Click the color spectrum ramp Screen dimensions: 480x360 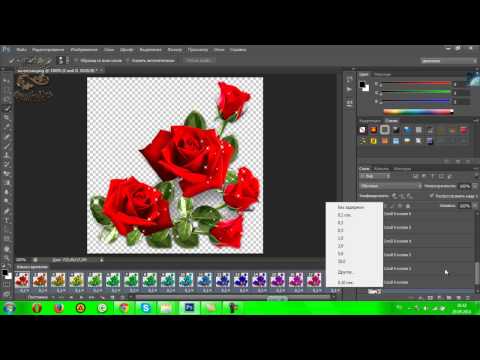coord(418,112)
